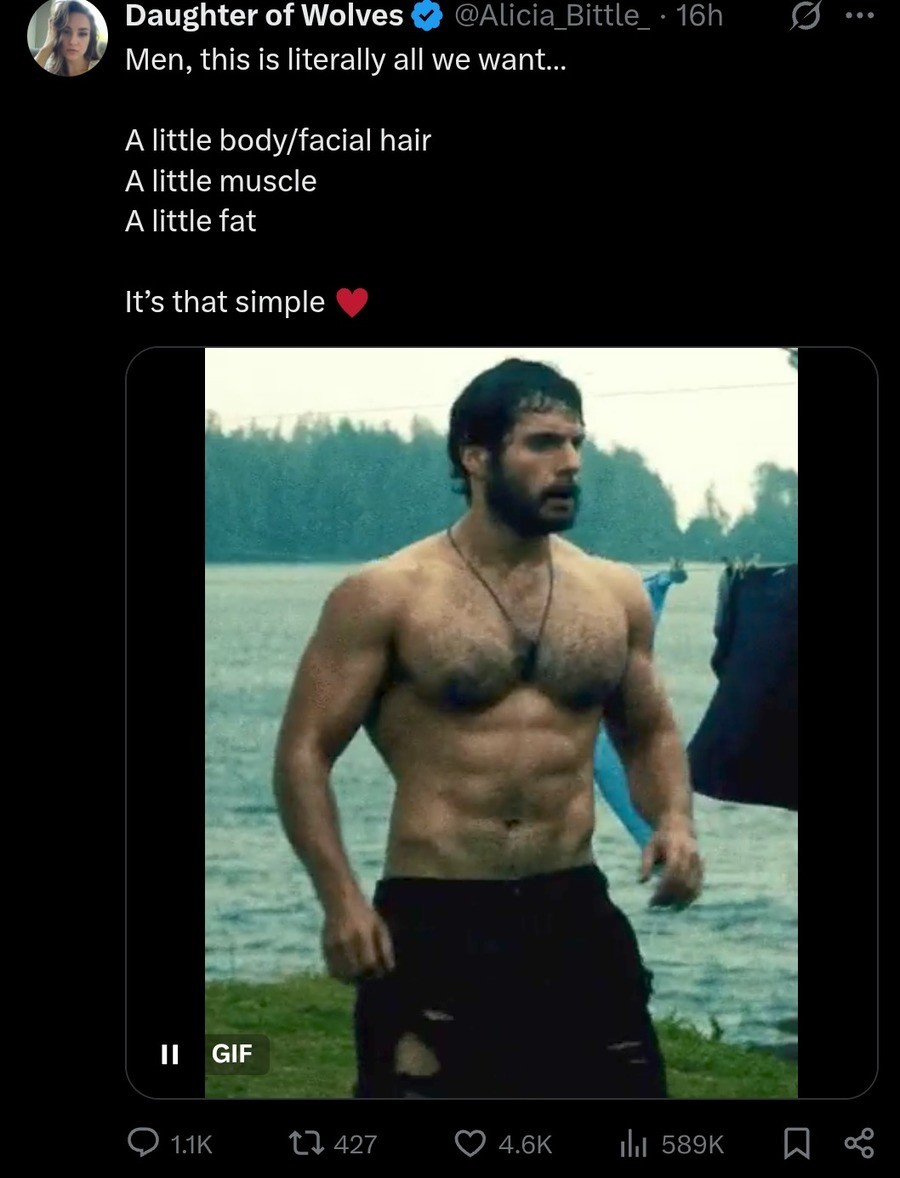Open the 16h timestamp link

699,16
